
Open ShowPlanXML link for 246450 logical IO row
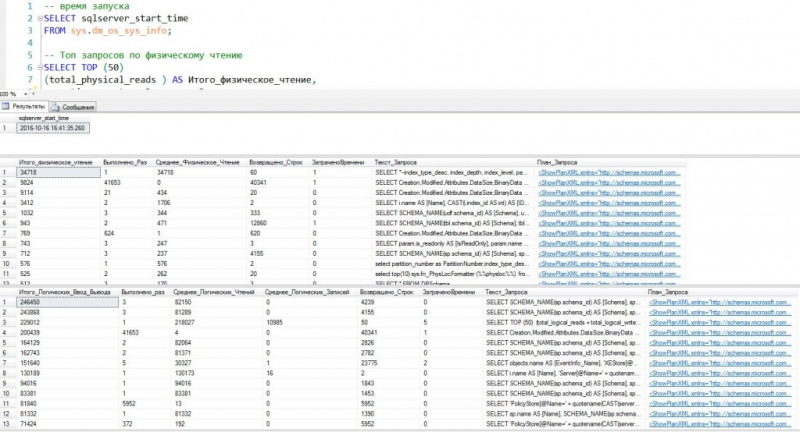pos(718,301)
